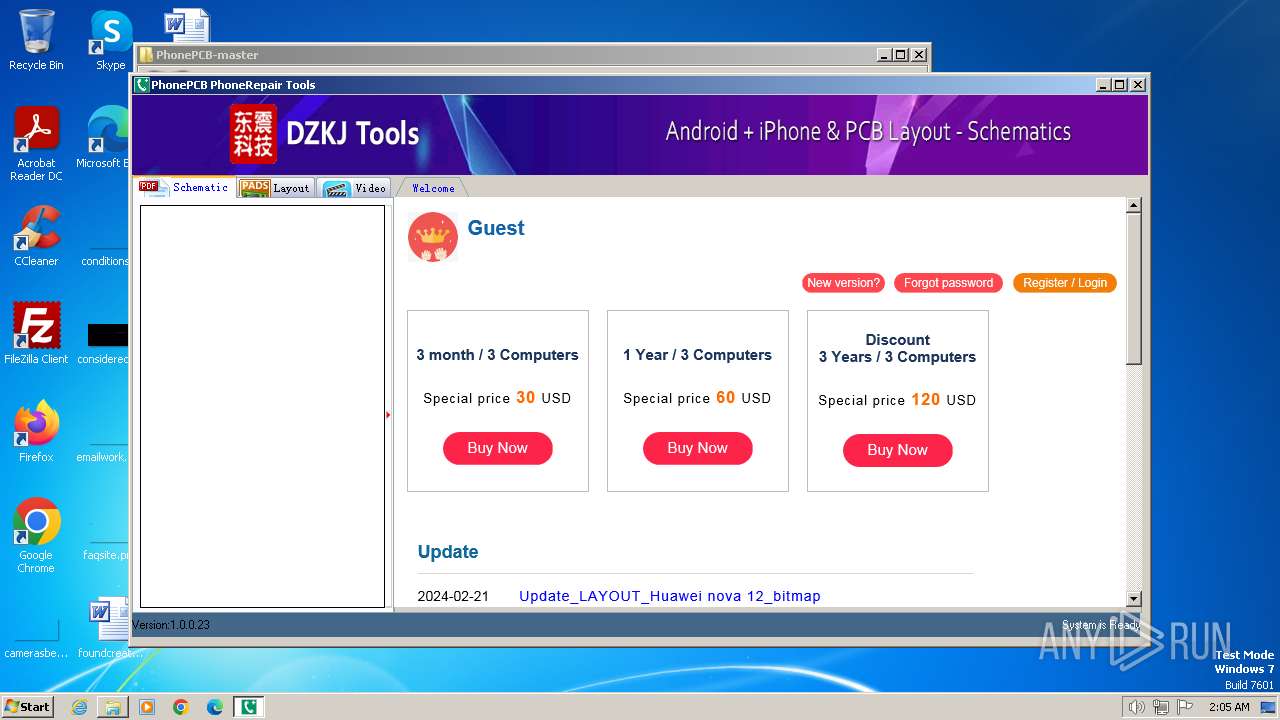The width and height of the screenshot is (1280, 720).
Task: Select the Welcome tab
Action: [433, 188]
